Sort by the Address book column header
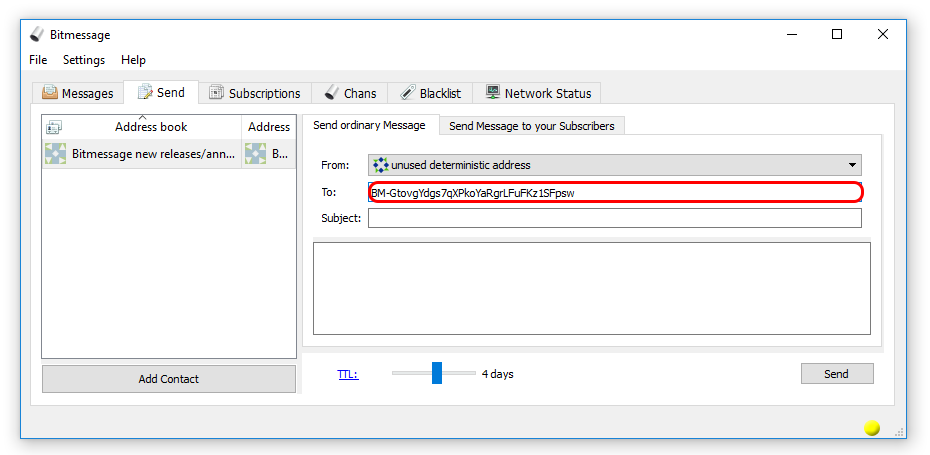This screenshot has height=455, width=930. coord(142,126)
